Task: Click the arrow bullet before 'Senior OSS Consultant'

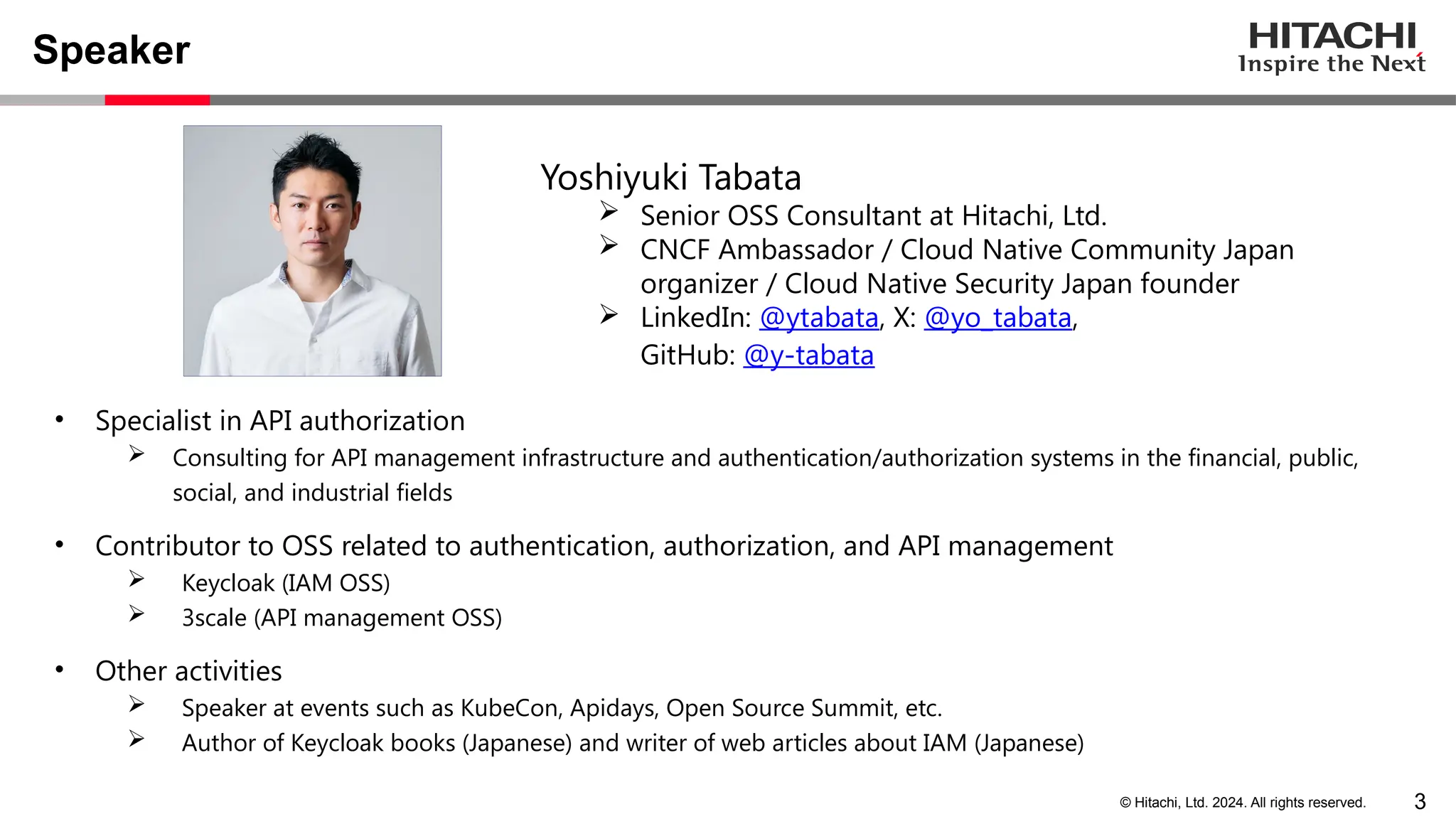Action: [x=609, y=211]
